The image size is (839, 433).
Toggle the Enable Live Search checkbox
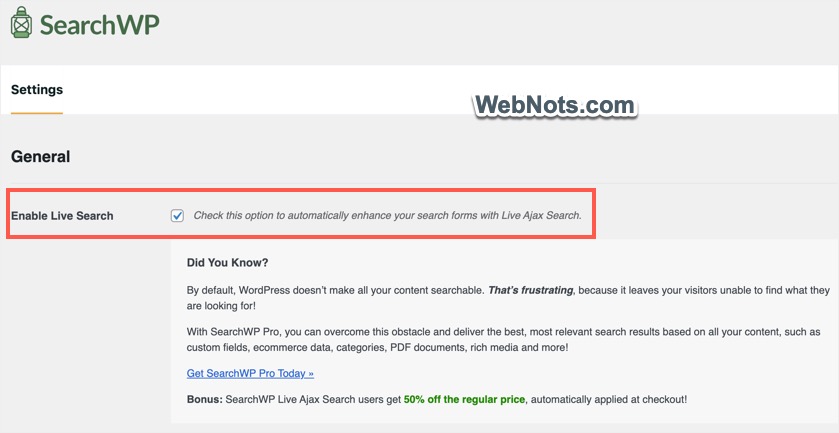click(177, 215)
